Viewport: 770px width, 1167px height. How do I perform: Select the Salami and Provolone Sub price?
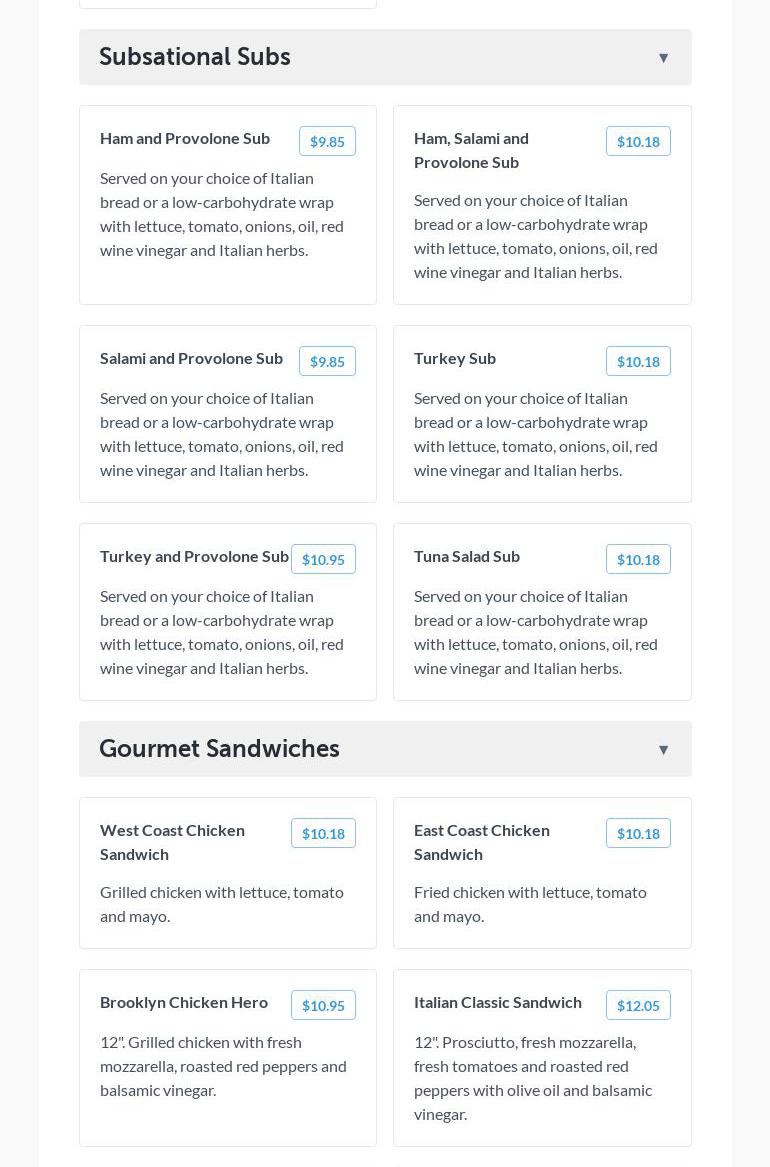(x=327, y=361)
